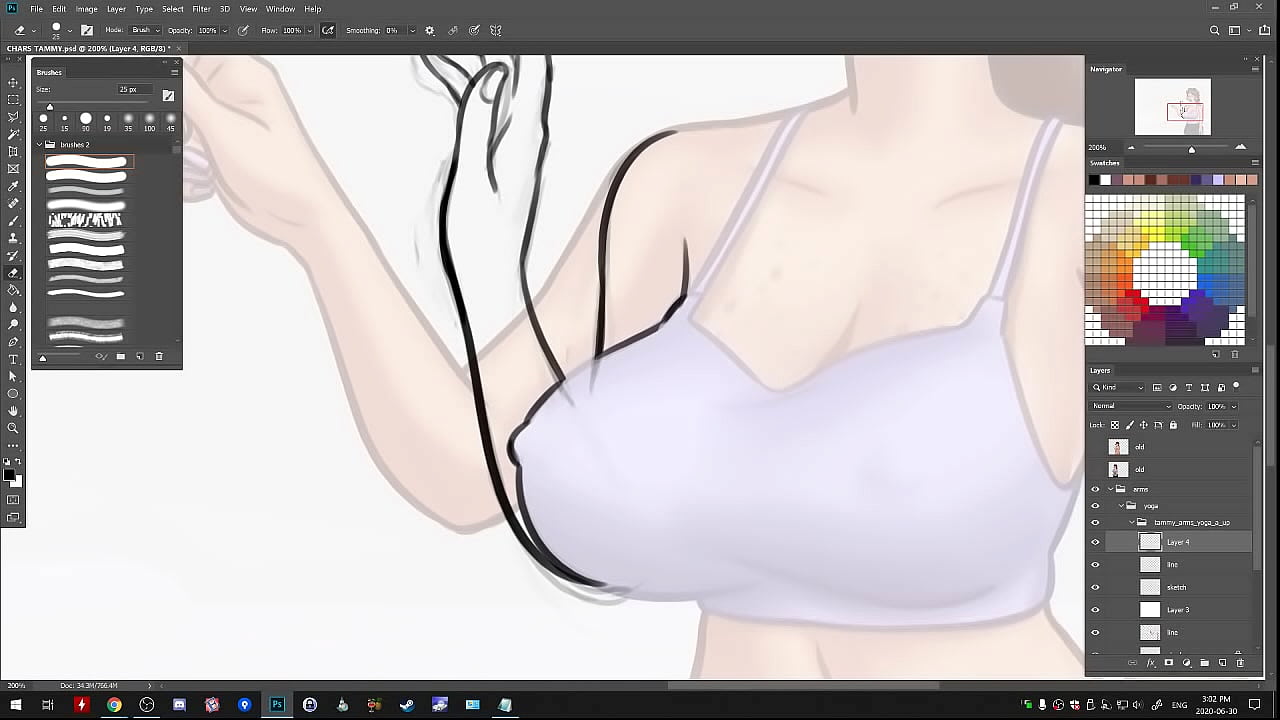
Task: Choose the Type tool
Action: 13,359
